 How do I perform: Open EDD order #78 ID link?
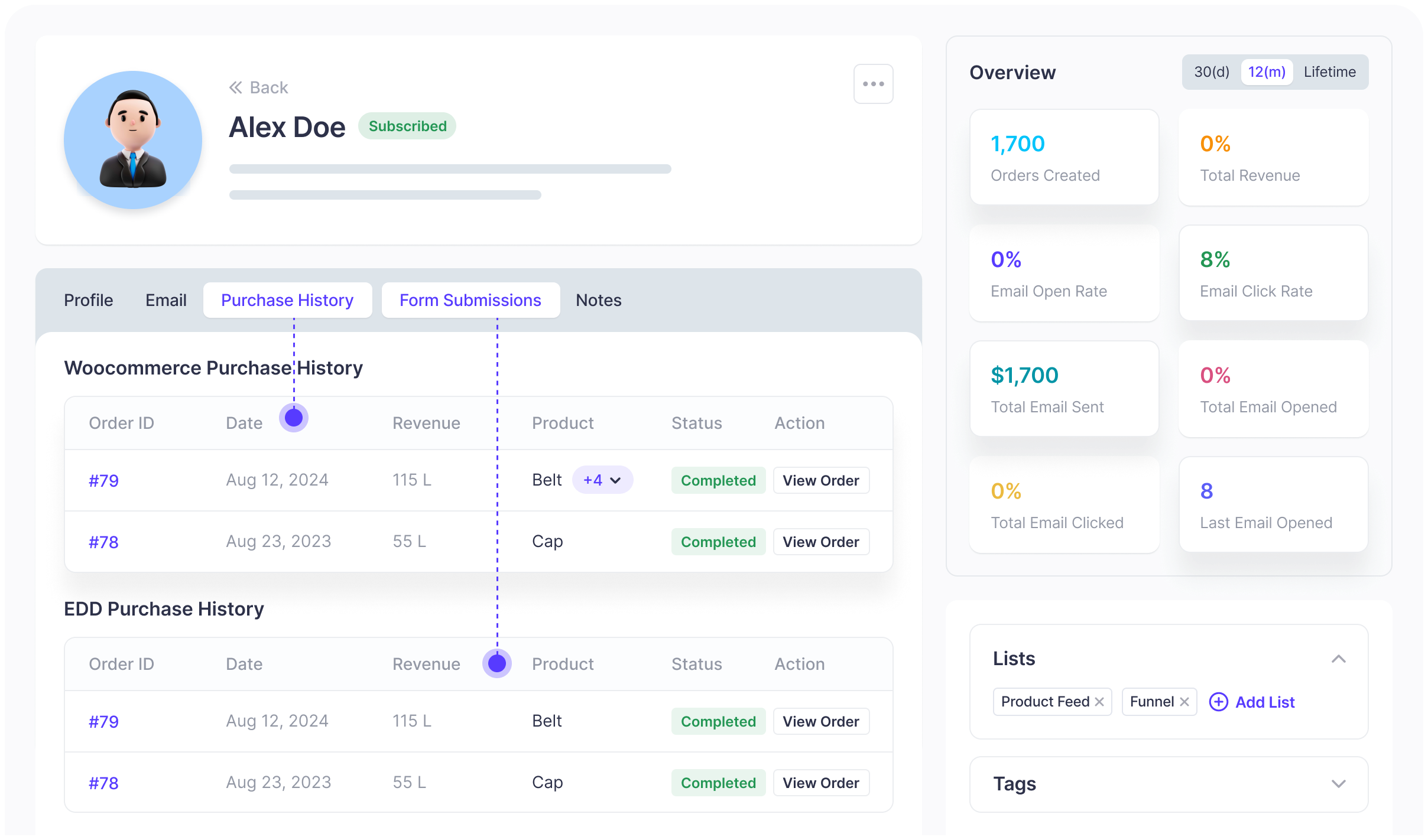coord(103,783)
